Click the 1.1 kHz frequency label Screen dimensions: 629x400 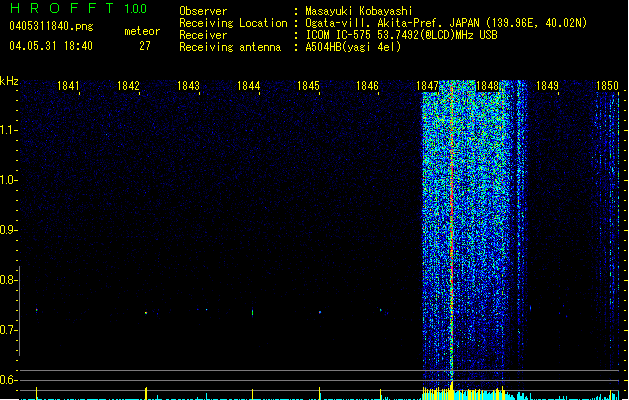pyautogui.click(x=8, y=130)
